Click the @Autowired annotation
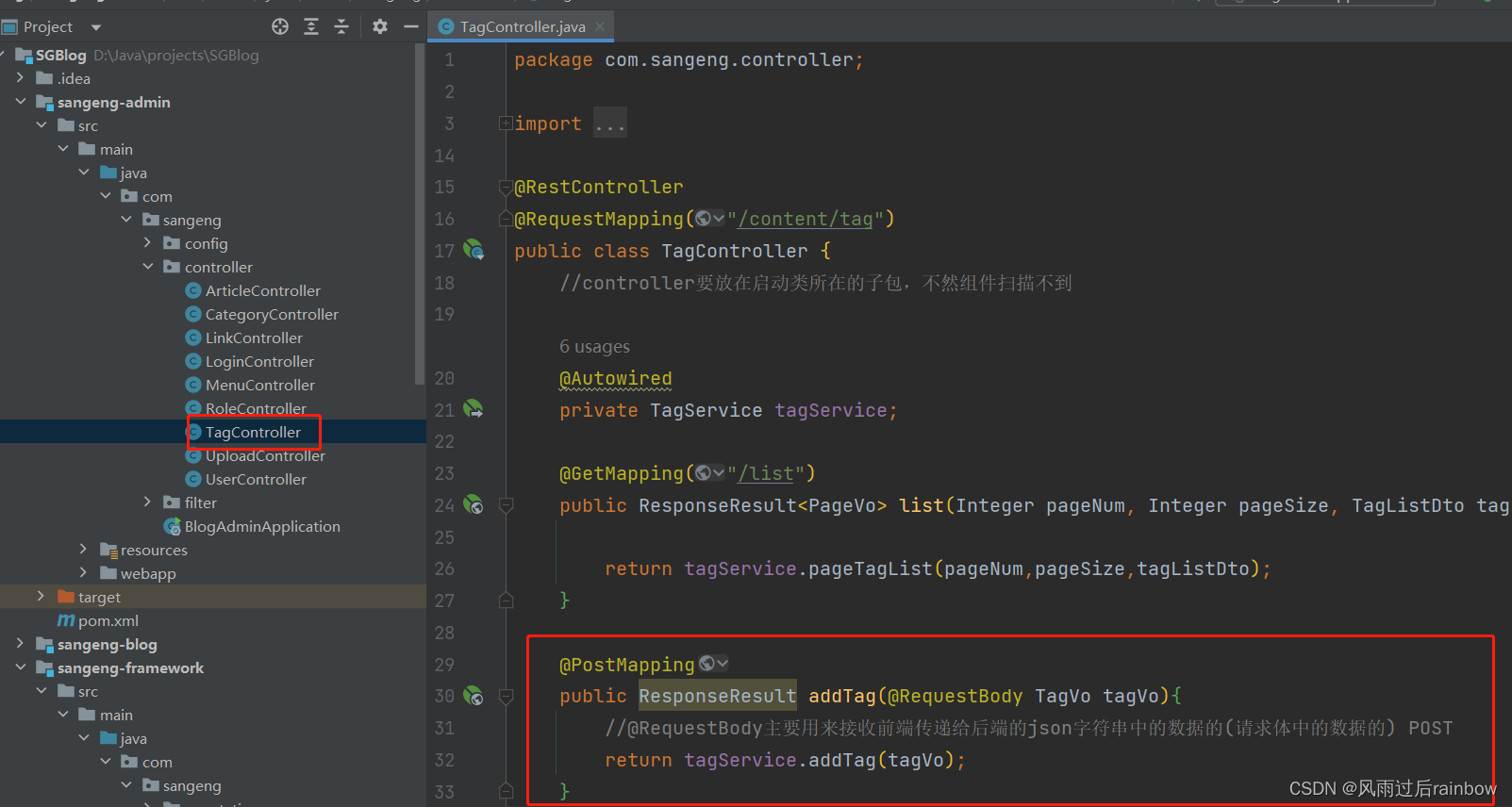 point(616,378)
